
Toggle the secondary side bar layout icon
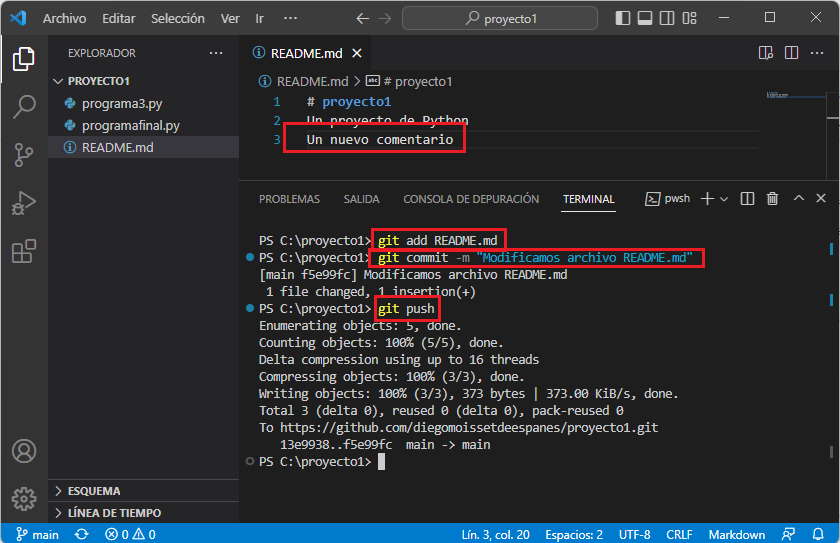point(667,18)
